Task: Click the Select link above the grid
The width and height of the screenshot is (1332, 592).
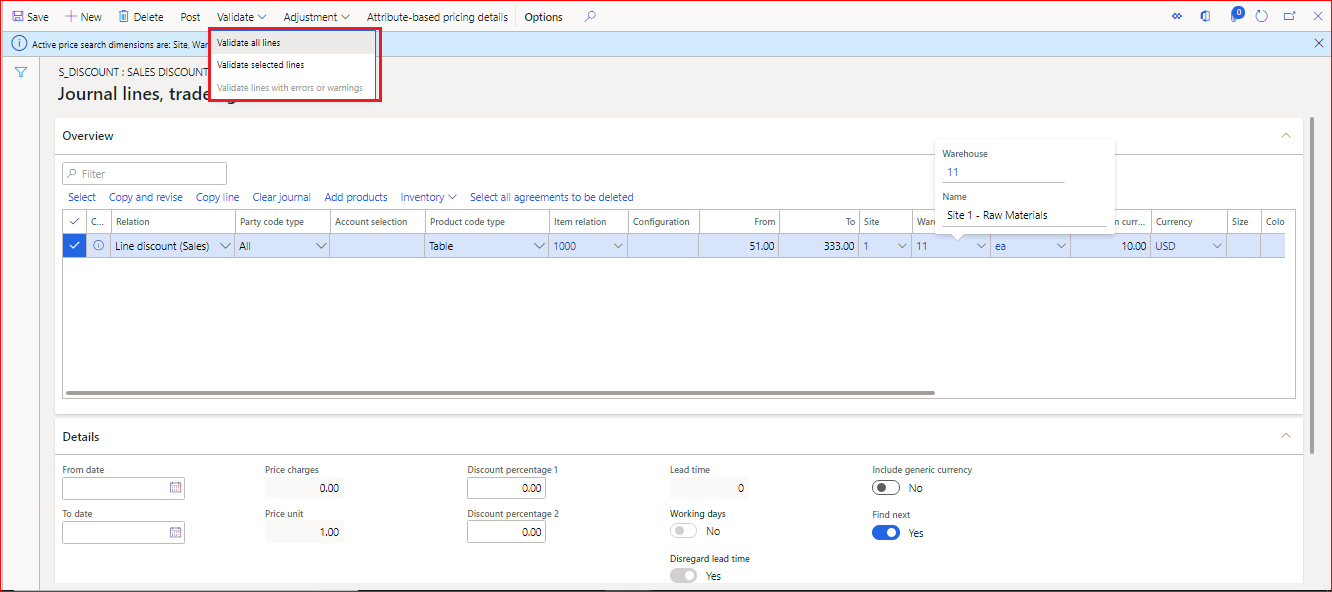Action: (x=82, y=197)
